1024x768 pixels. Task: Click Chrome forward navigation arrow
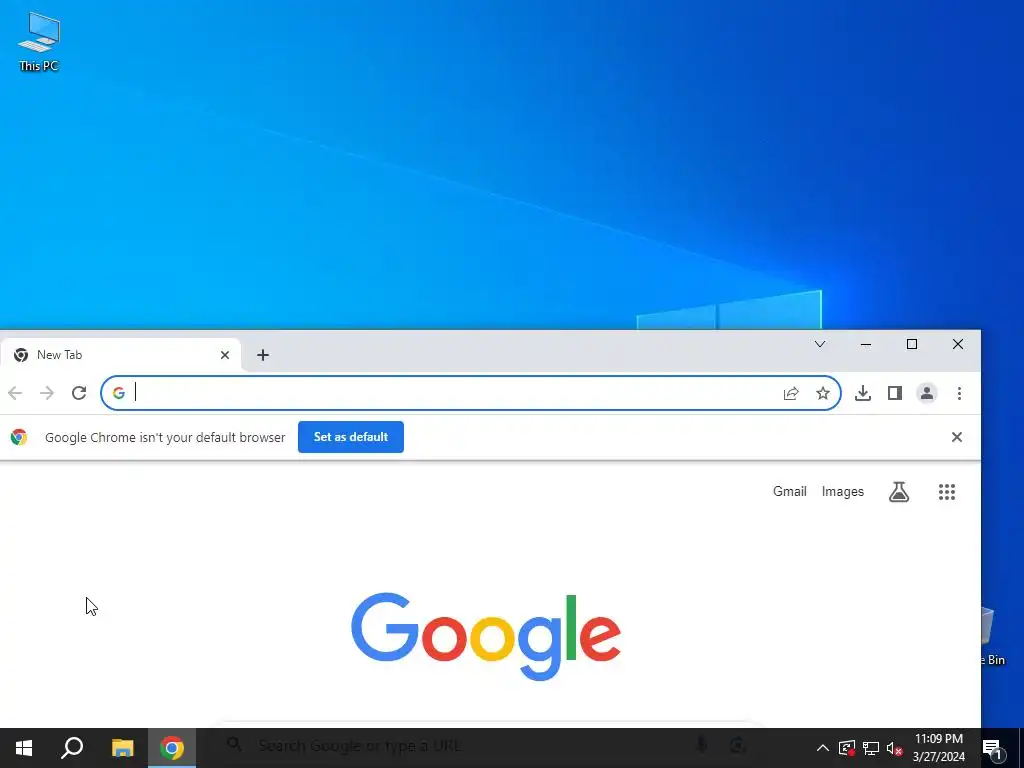(46, 393)
